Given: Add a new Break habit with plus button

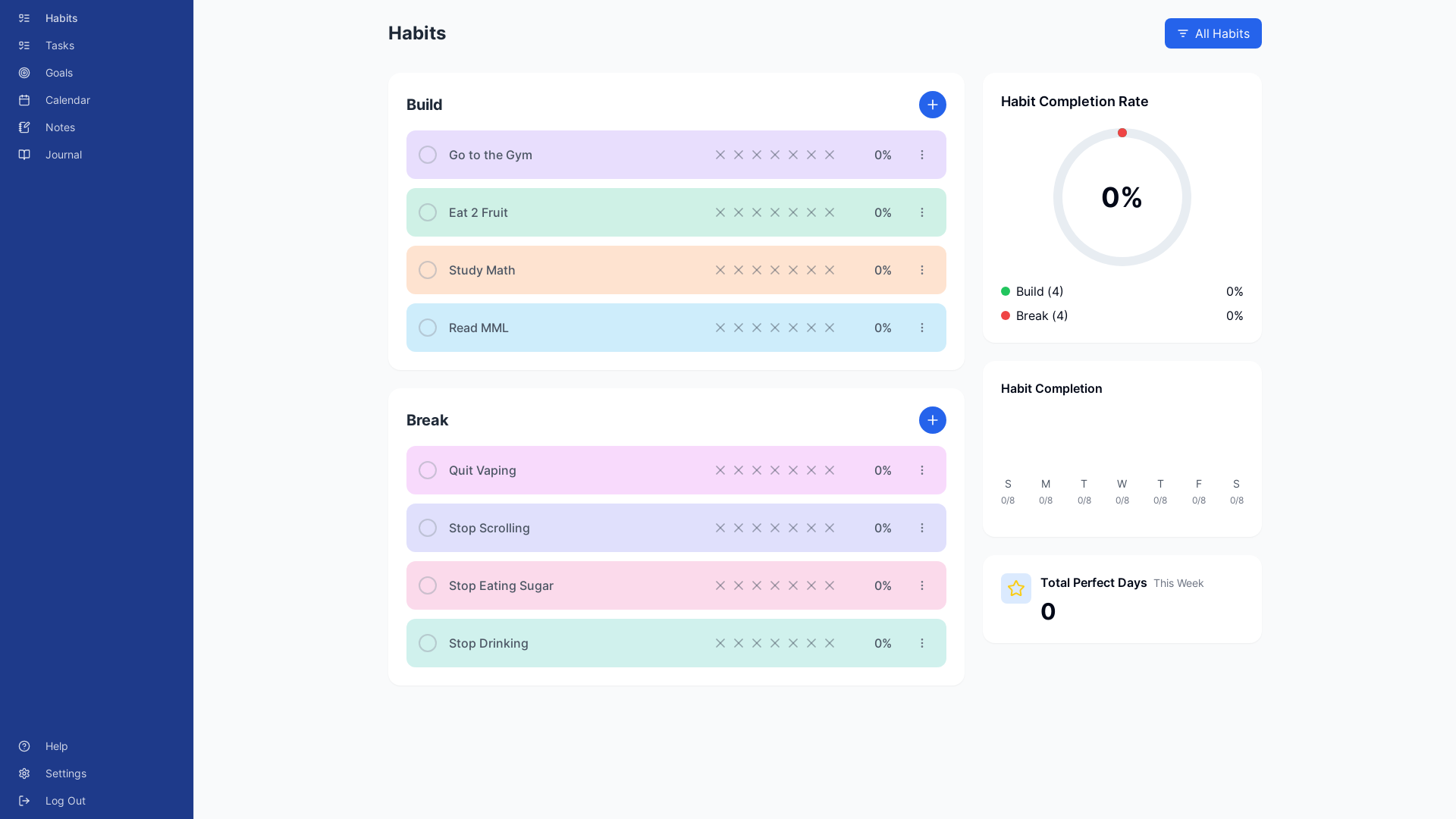Looking at the screenshot, I should (x=933, y=420).
